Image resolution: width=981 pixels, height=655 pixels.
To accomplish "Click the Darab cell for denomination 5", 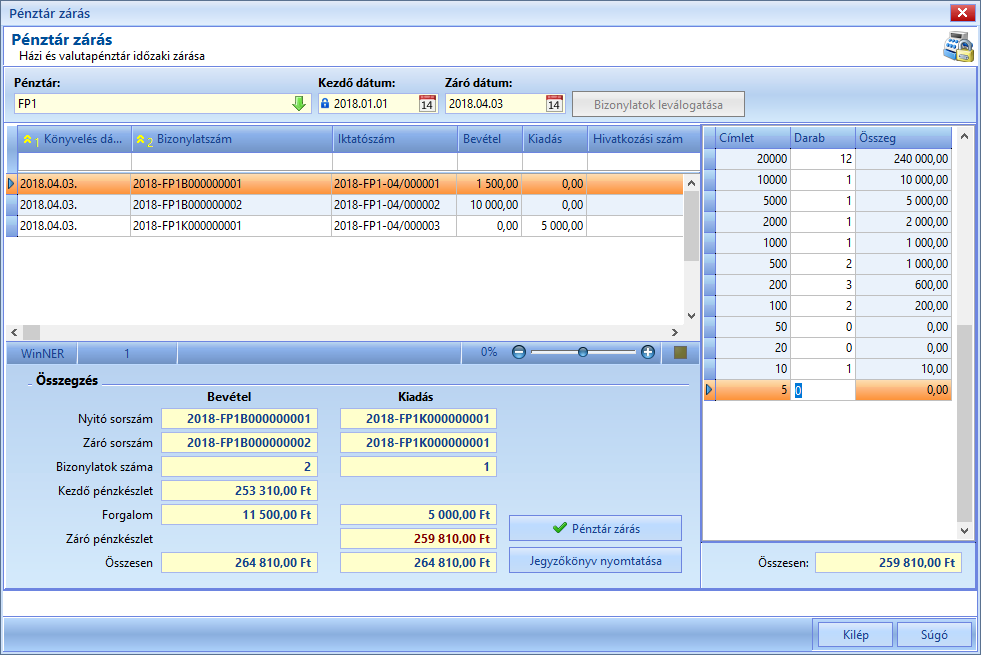I will (823, 390).
